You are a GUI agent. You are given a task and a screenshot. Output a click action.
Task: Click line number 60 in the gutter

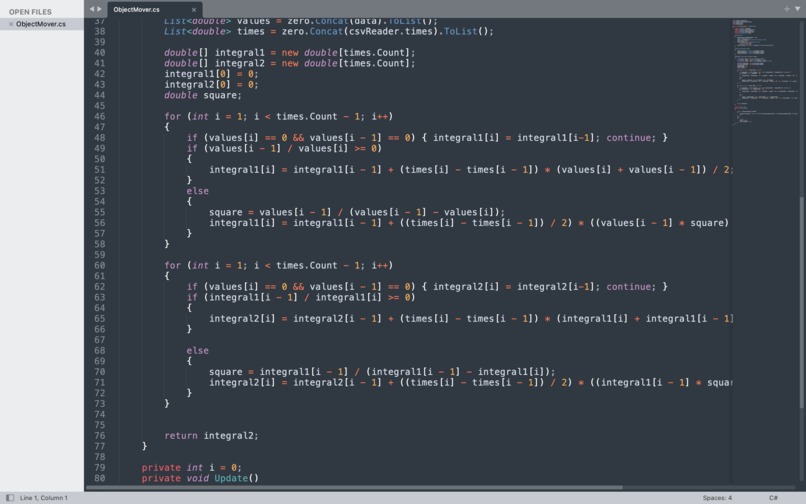99,265
